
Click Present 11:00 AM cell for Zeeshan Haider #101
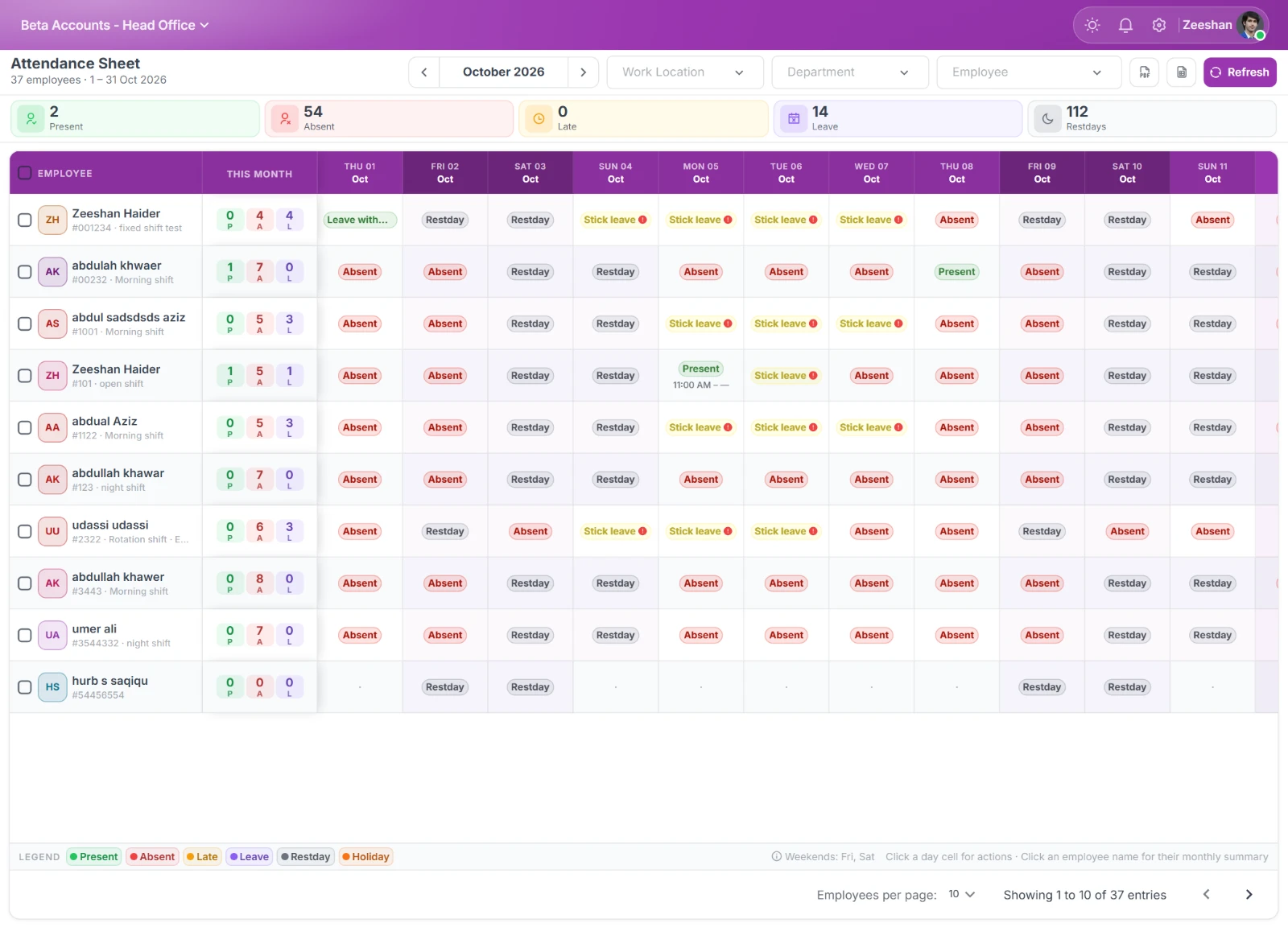coord(701,376)
